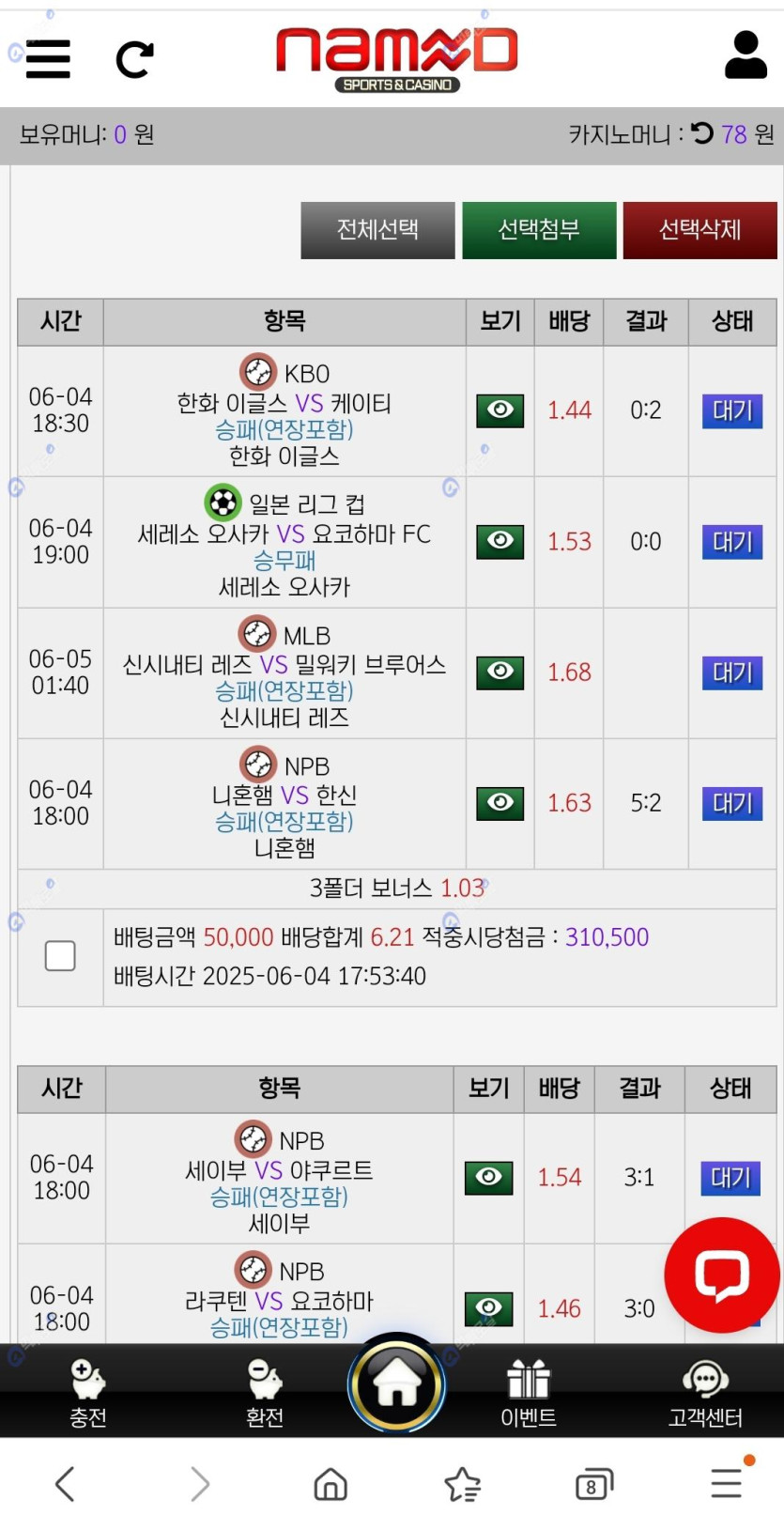This screenshot has height=1530, width=784.
Task: Go to home via center button
Action: tap(396, 1383)
